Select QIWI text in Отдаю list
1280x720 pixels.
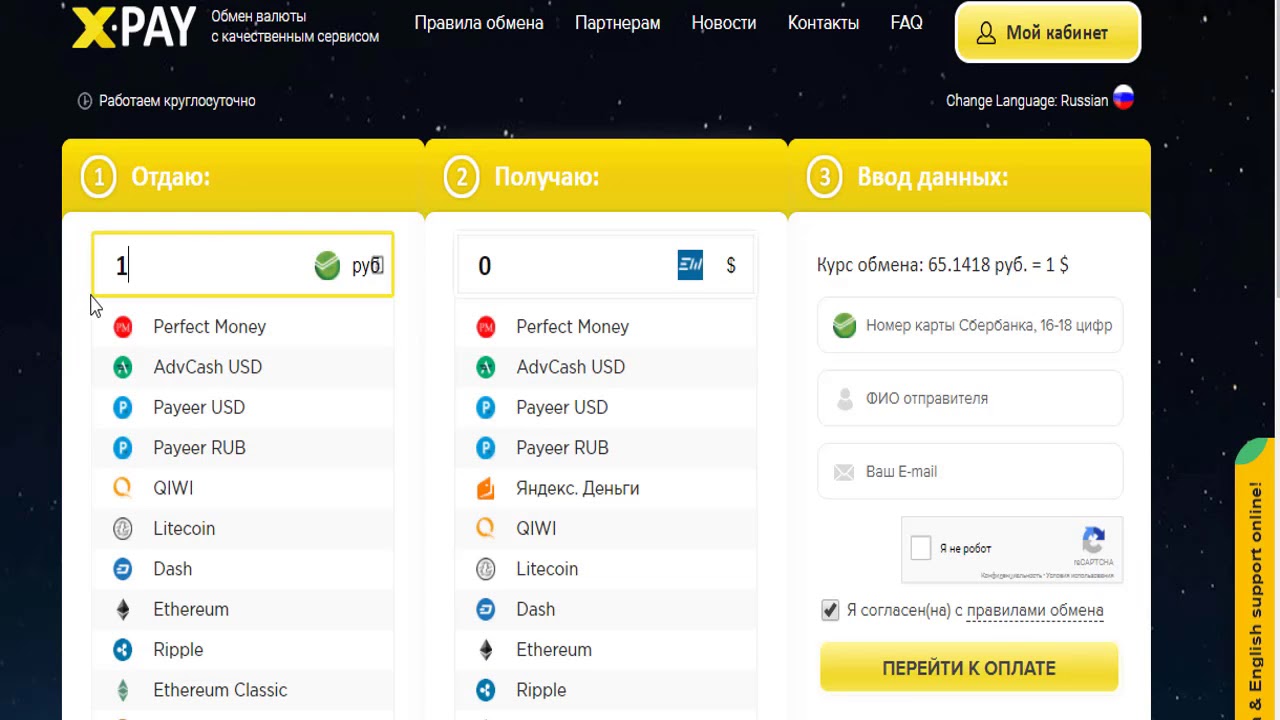click(x=173, y=488)
